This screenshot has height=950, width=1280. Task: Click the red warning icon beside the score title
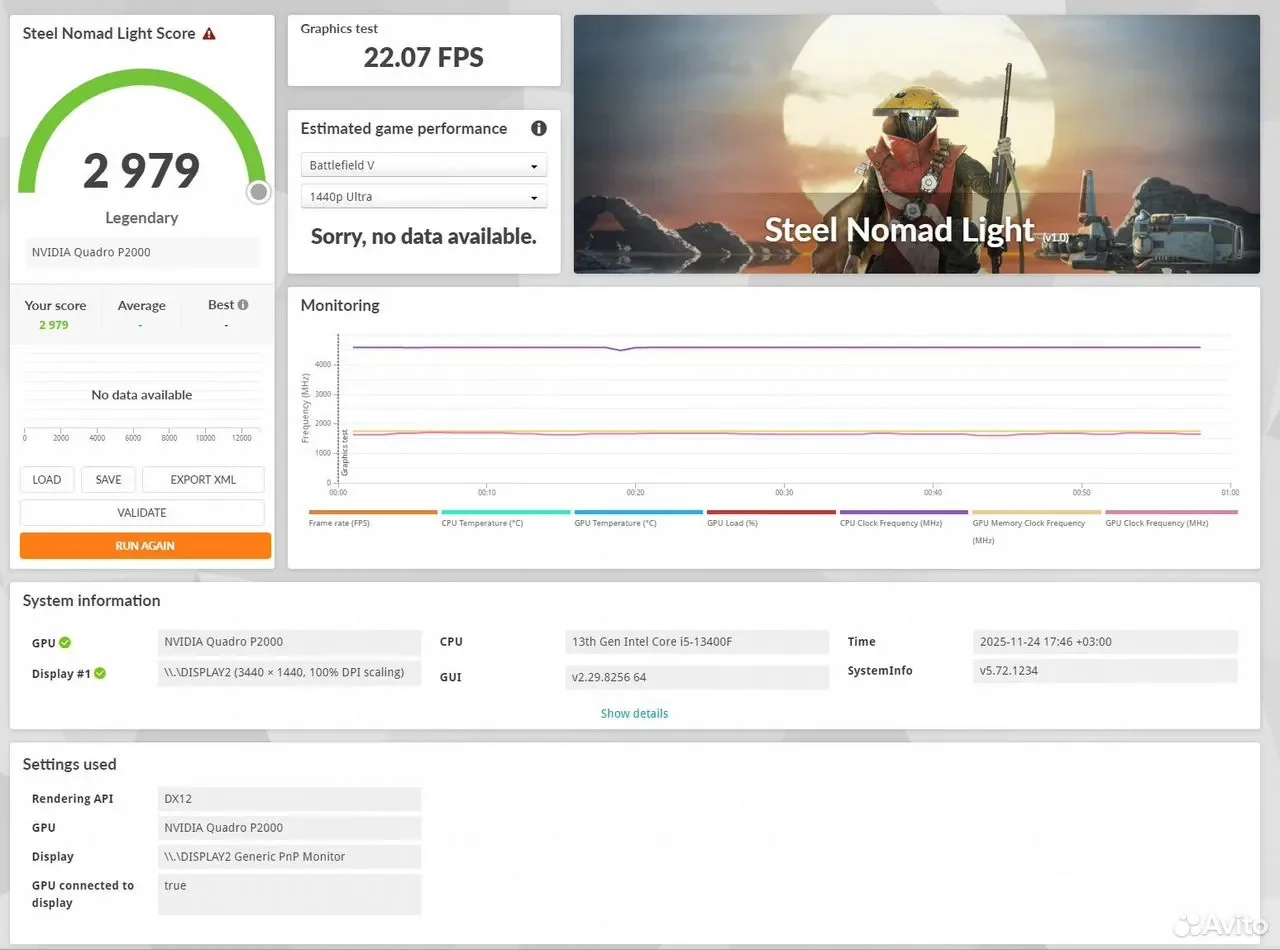209,33
